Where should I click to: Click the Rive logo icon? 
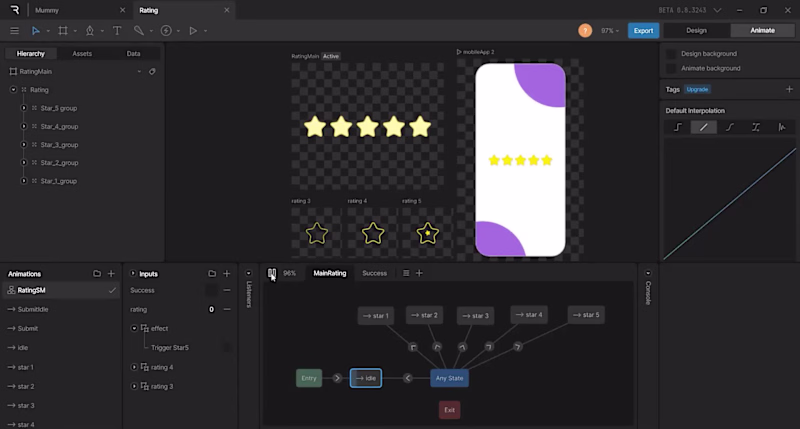15,10
